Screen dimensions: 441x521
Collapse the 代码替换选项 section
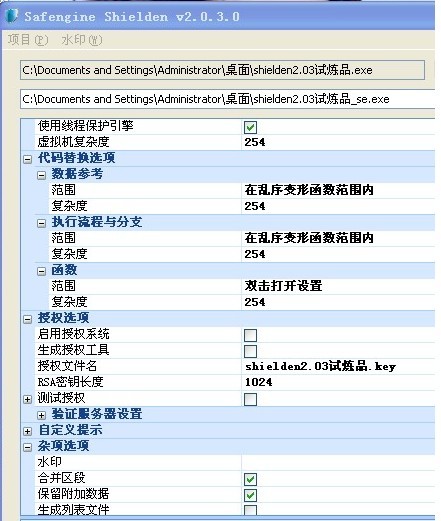[x=28, y=159]
